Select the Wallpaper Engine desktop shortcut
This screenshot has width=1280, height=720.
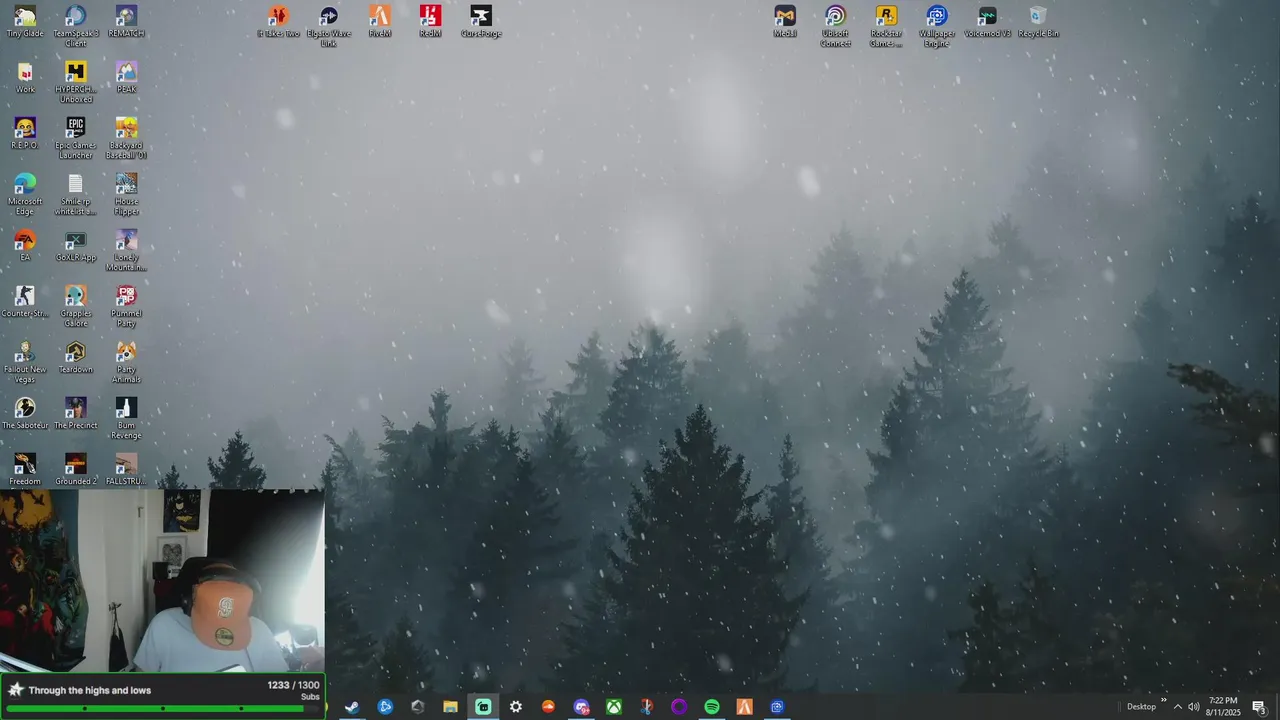pos(937,26)
